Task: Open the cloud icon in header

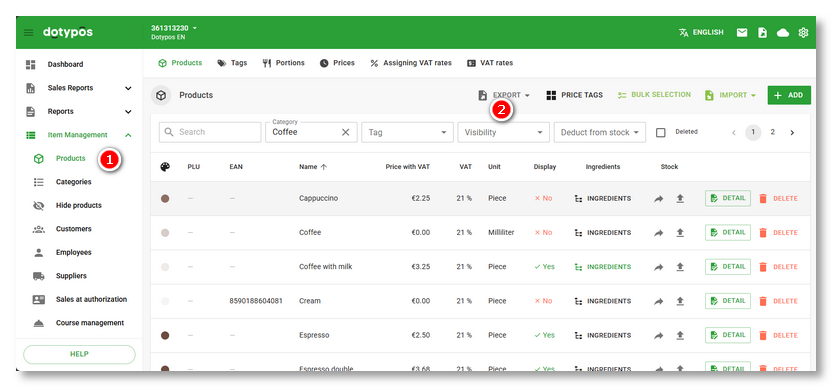Action: (x=783, y=33)
